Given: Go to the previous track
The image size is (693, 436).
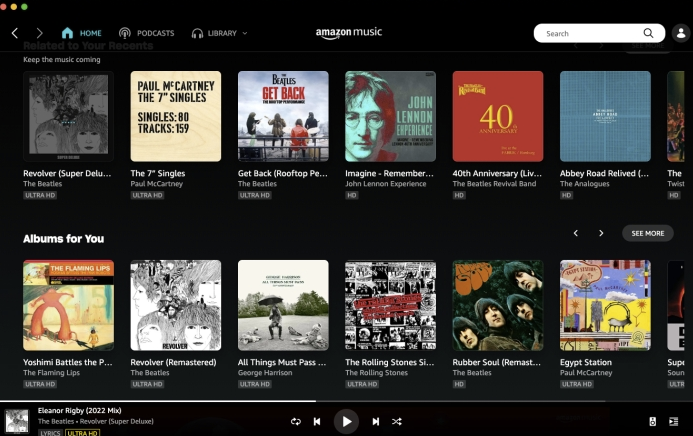Looking at the screenshot, I should pyautogui.click(x=317, y=421).
